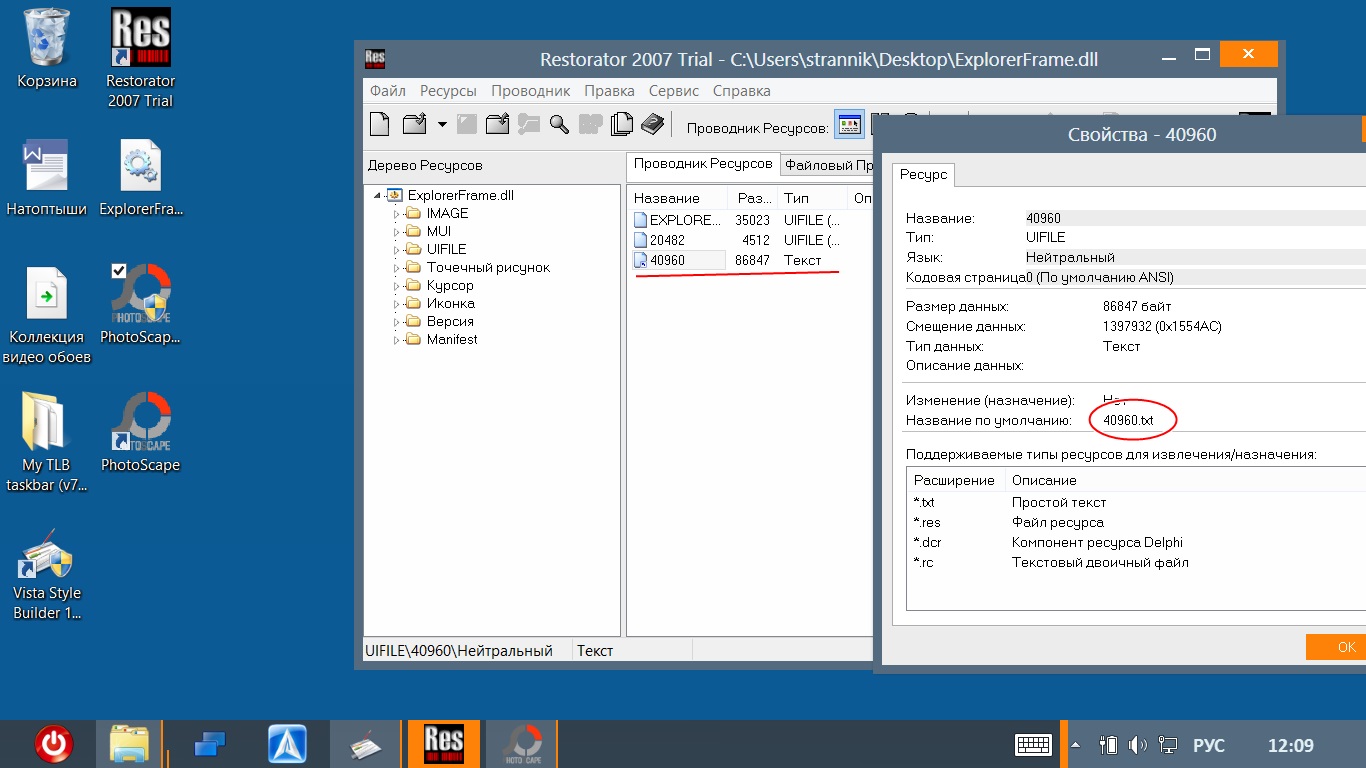Expand the UIFILE folder in tree

[x=396, y=250]
